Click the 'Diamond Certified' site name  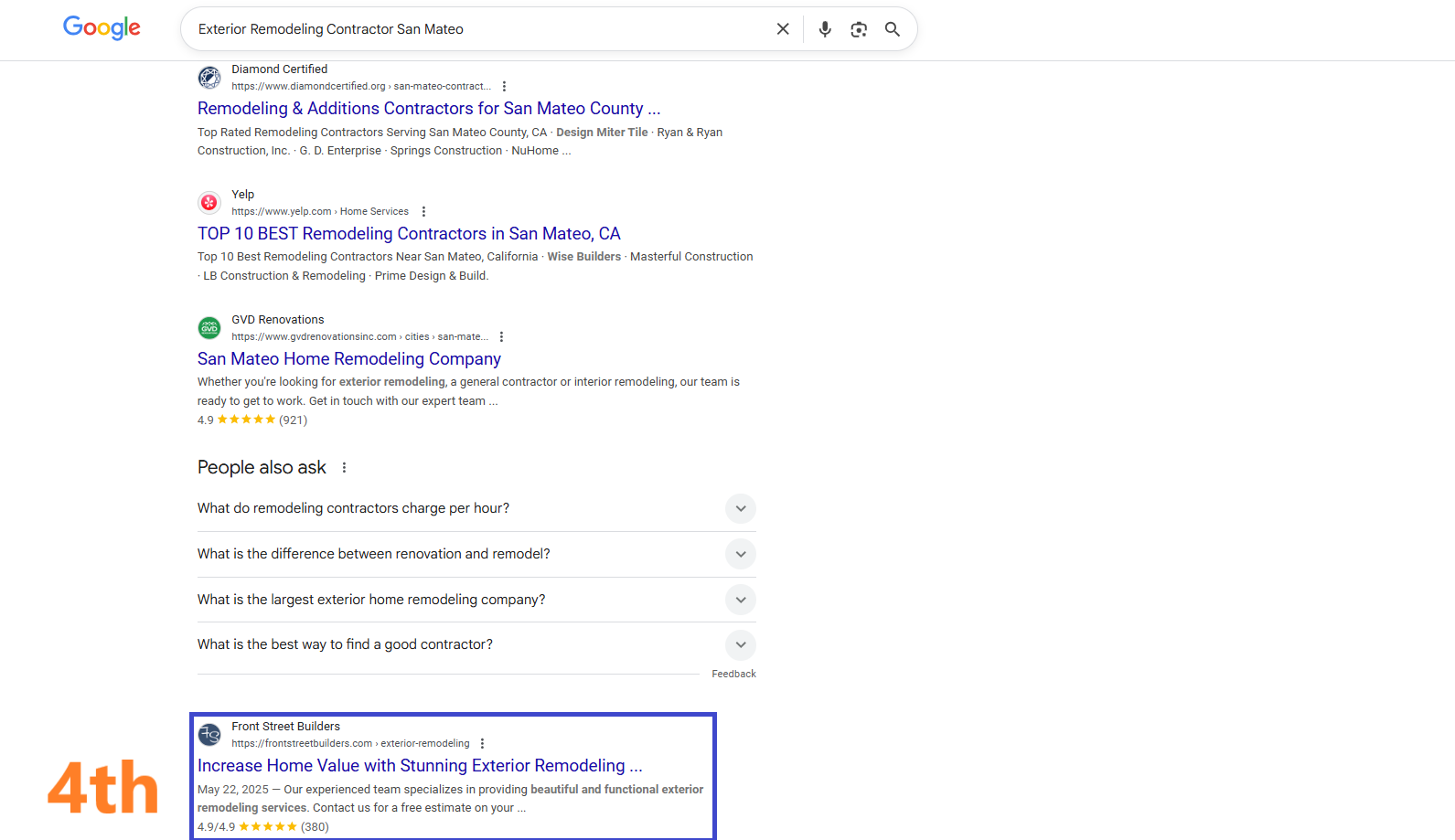279,69
